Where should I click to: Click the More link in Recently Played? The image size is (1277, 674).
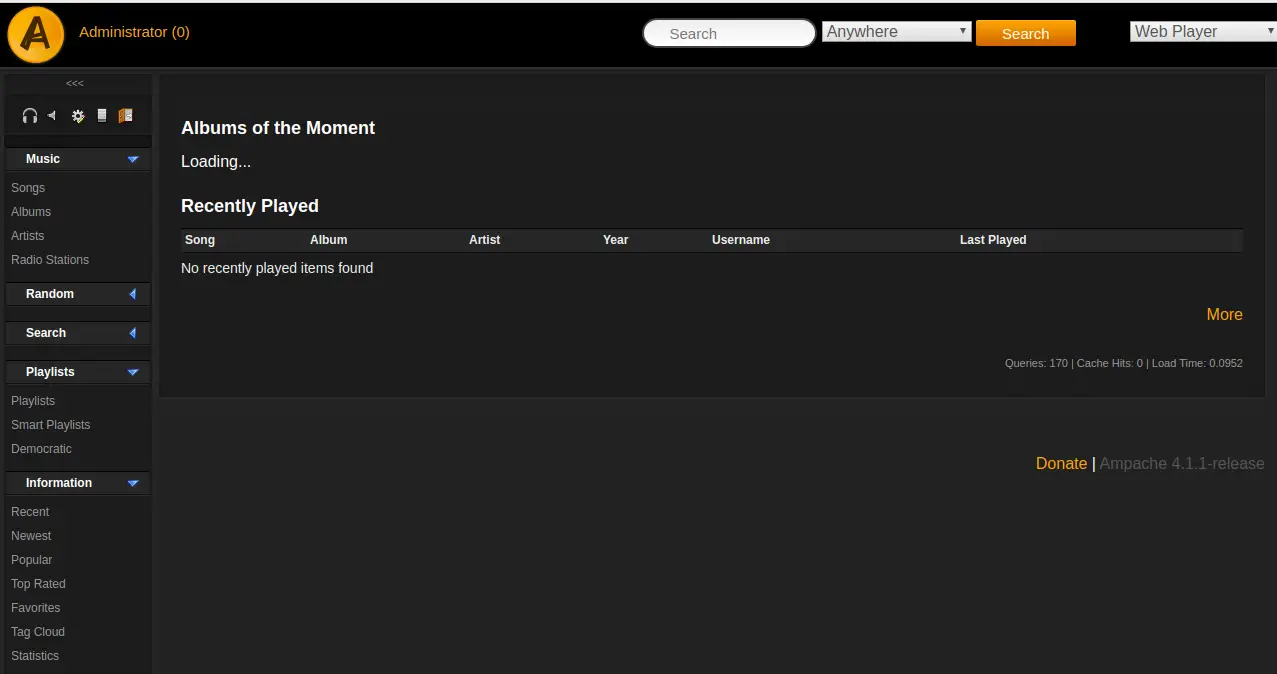1224,315
